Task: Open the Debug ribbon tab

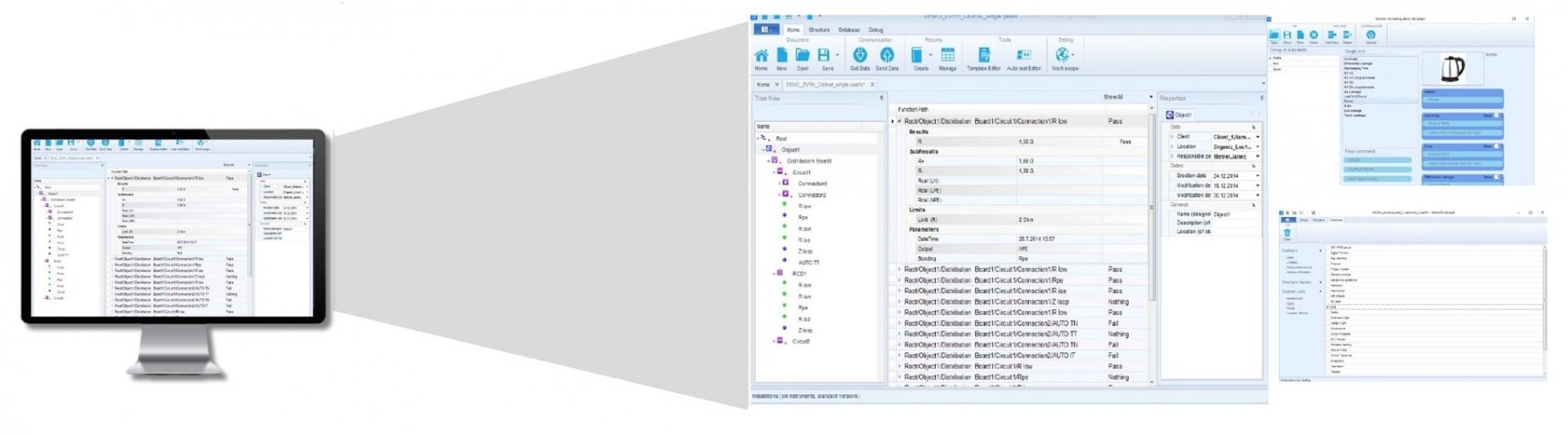Action: pyautogui.click(x=875, y=29)
